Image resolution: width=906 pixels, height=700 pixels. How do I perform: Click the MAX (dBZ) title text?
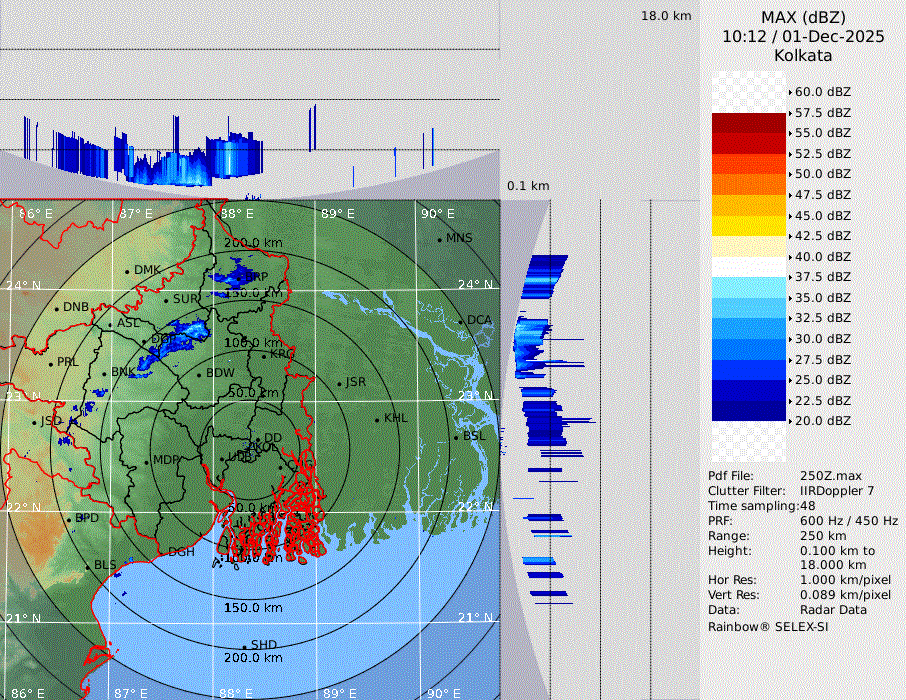click(x=802, y=17)
